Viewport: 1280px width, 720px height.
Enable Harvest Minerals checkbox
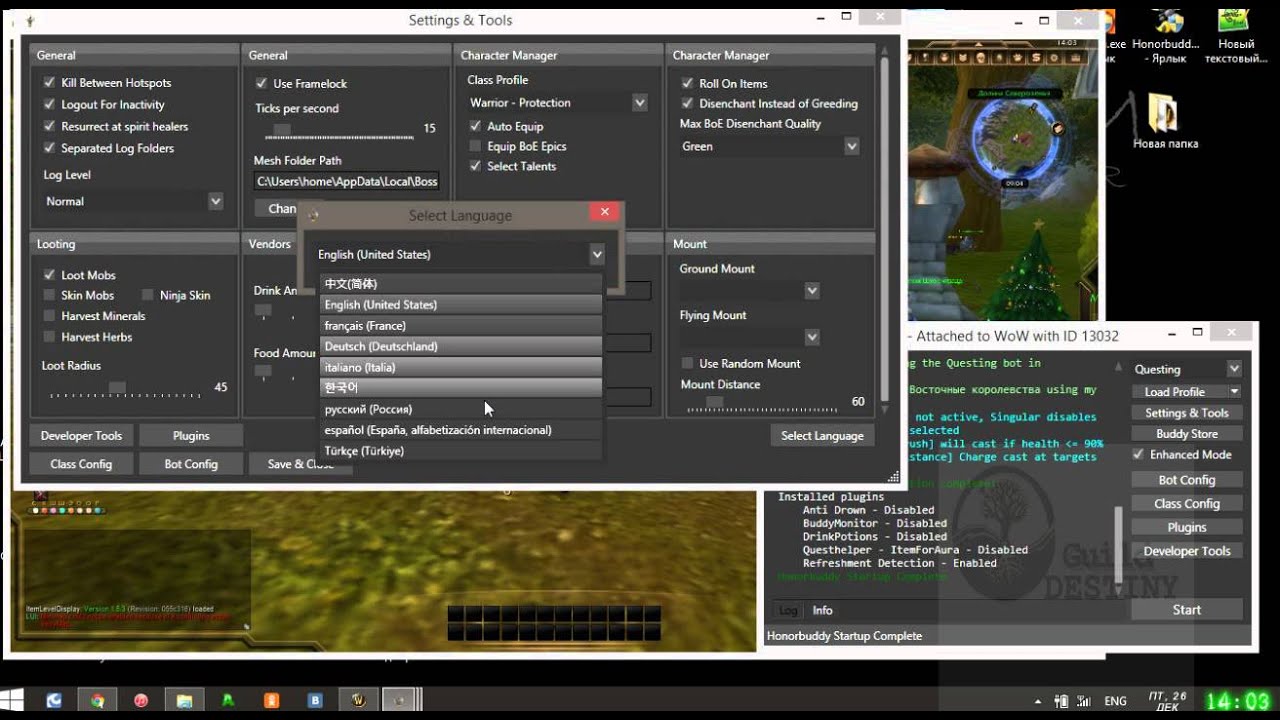[x=49, y=316]
